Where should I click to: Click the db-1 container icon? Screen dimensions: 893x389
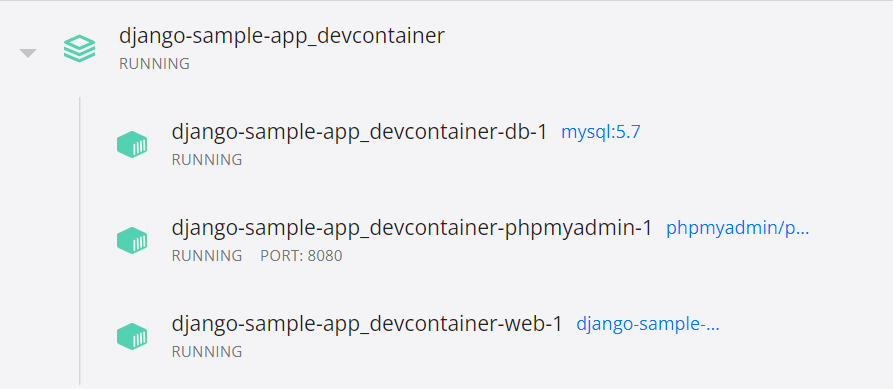tap(132, 144)
